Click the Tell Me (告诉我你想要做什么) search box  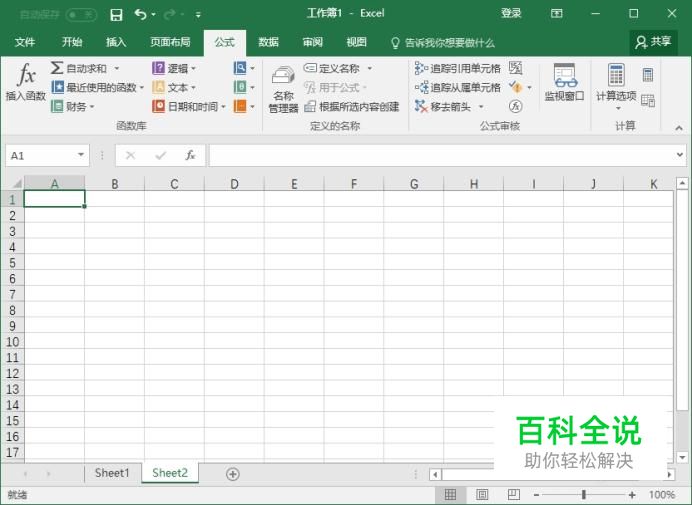tap(444, 42)
